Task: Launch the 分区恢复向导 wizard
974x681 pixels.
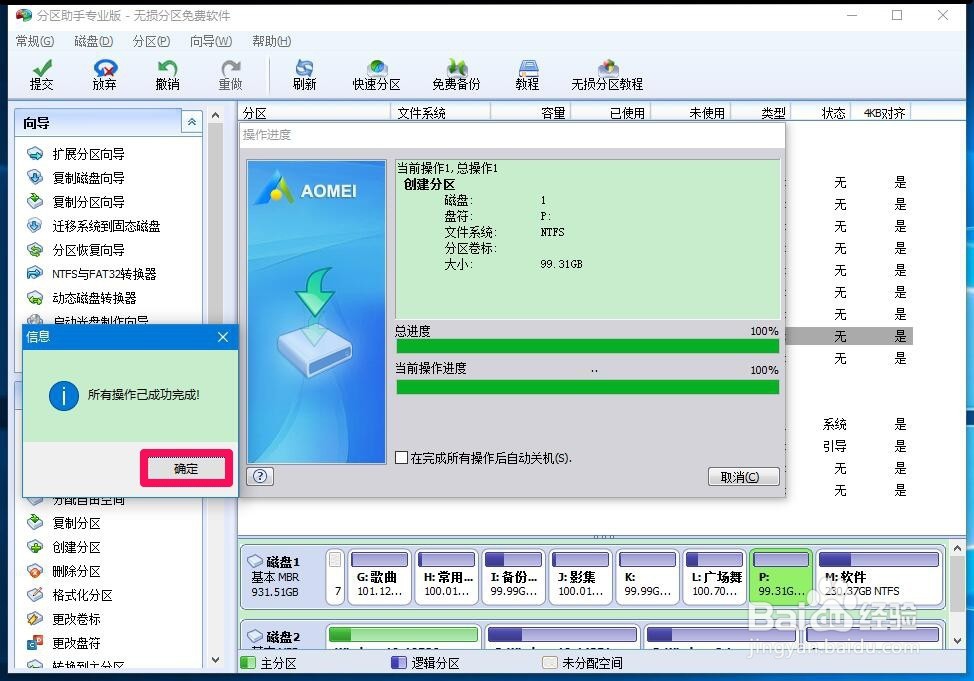Action: pos(76,250)
